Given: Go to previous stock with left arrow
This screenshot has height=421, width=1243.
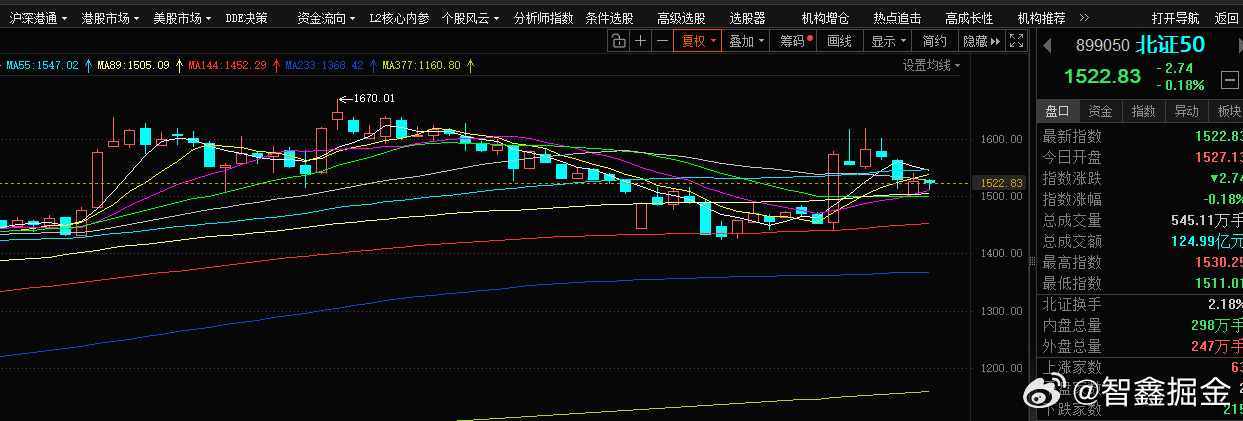Looking at the screenshot, I should coord(1048,45).
